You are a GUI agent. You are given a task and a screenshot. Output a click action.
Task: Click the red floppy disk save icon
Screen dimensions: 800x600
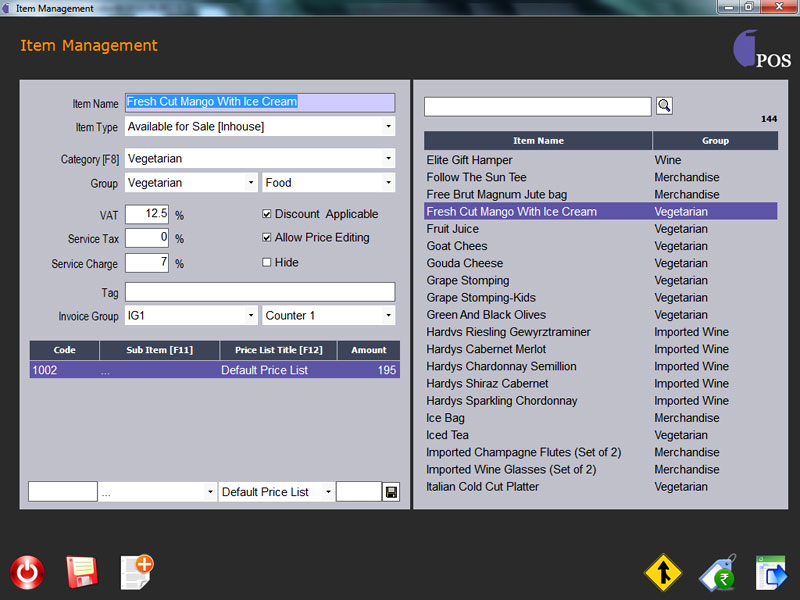click(81, 573)
